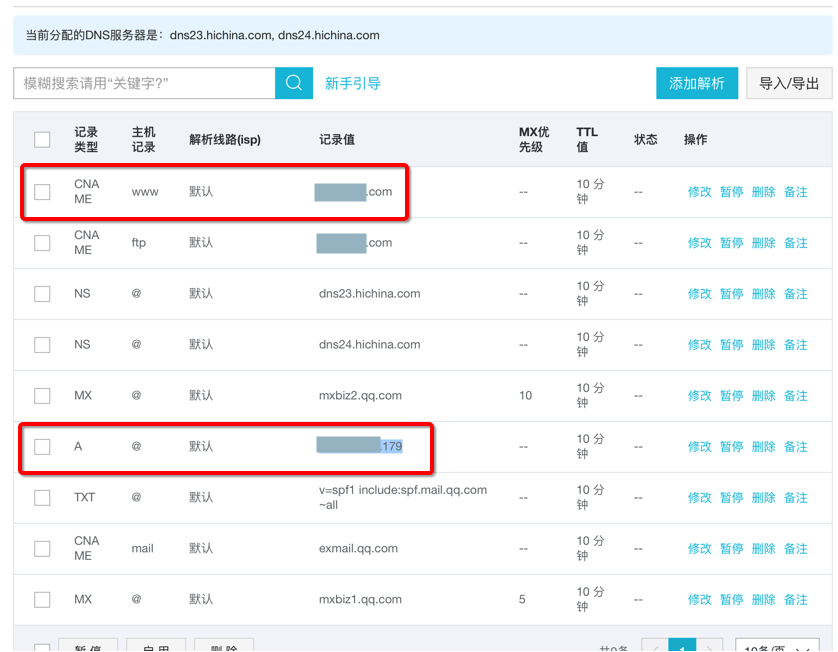Click 暂停 for mxbiz2.qq.com record
This screenshot has height=652, width=838.
(732, 395)
